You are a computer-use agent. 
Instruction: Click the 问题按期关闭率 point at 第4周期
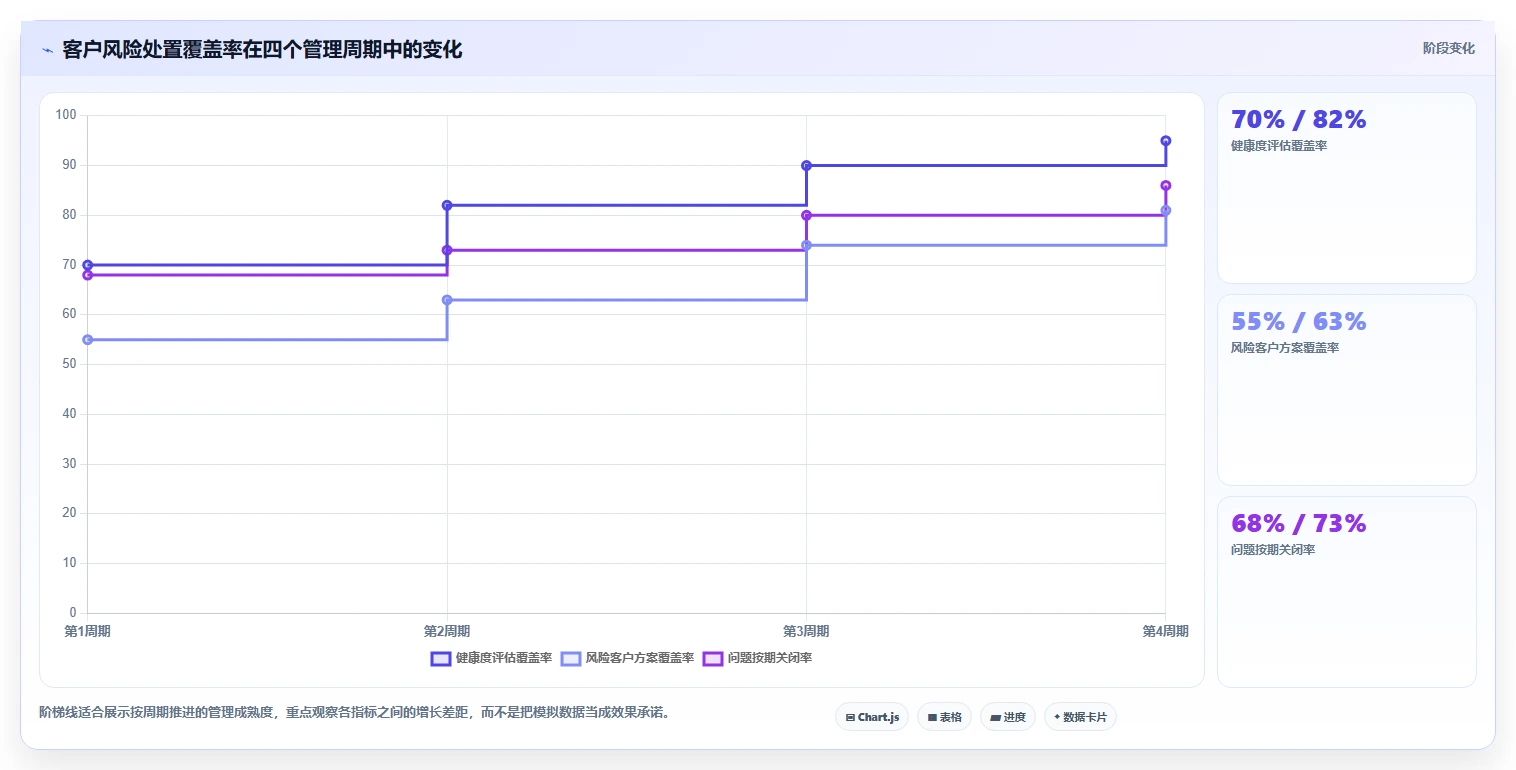[1166, 185]
